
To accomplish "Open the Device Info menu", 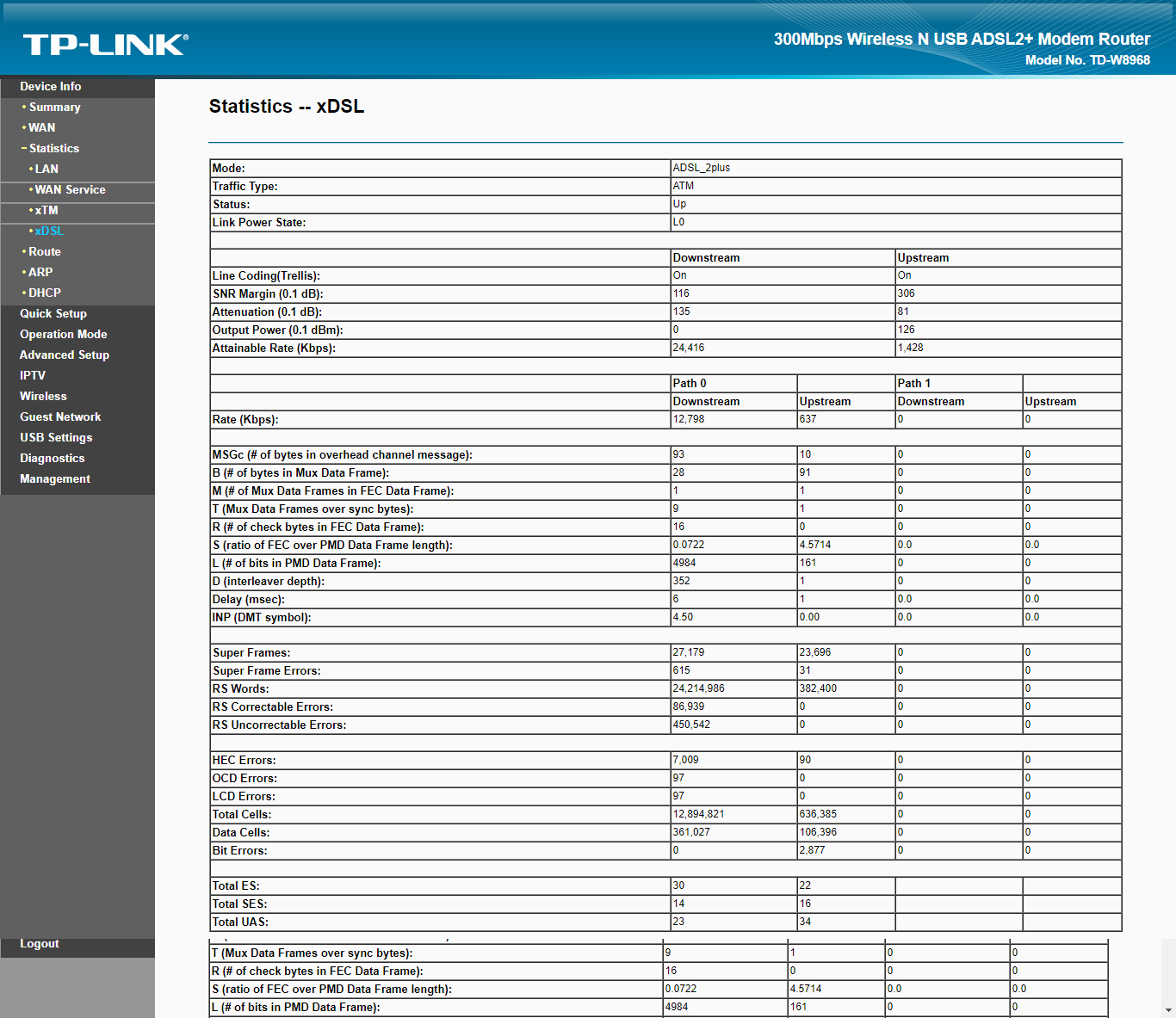I will pos(51,87).
